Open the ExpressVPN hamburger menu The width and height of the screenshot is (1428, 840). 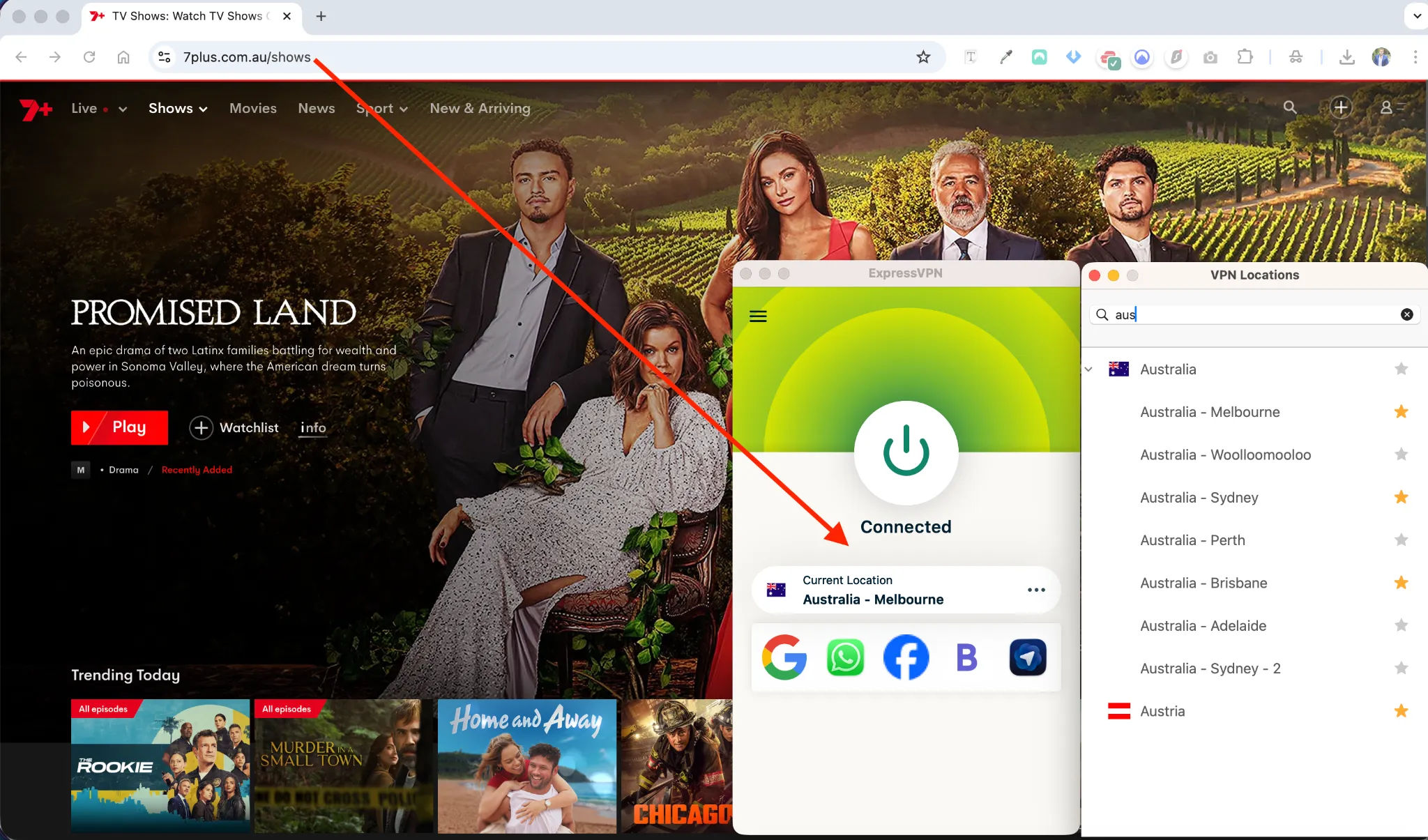pos(759,316)
